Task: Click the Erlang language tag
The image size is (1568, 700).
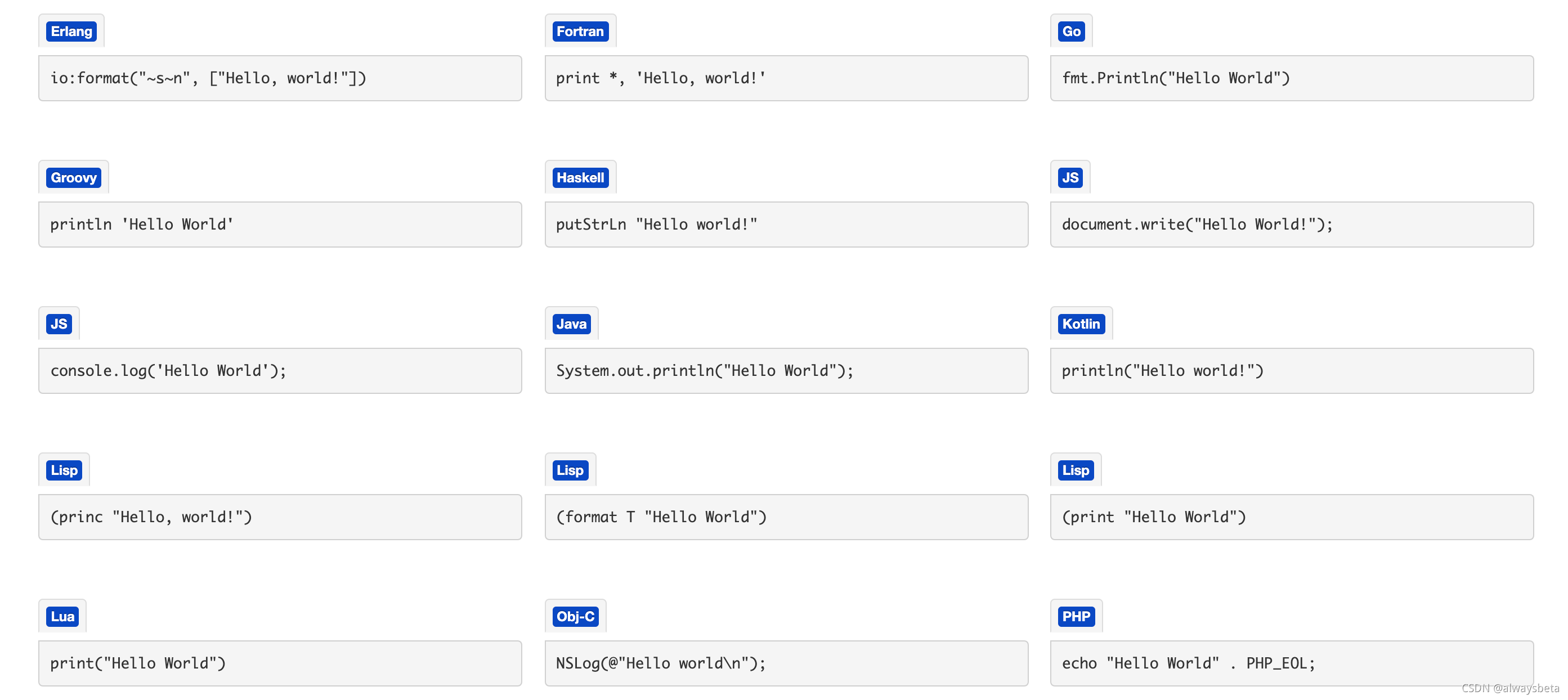Action: 71,31
